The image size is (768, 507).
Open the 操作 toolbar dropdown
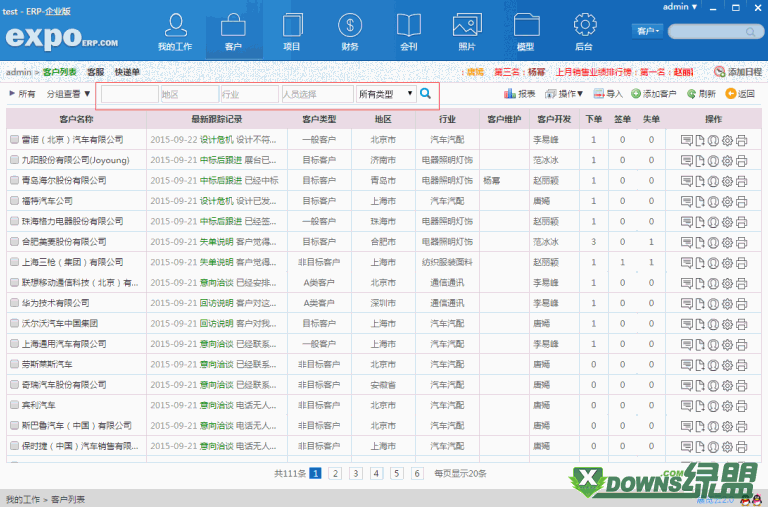pyautogui.click(x=564, y=94)
